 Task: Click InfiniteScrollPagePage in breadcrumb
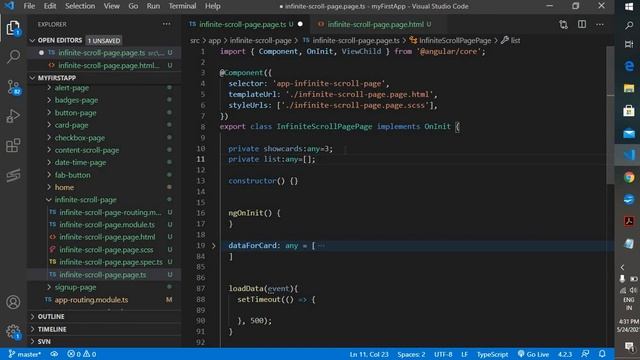tap(455, 40)
